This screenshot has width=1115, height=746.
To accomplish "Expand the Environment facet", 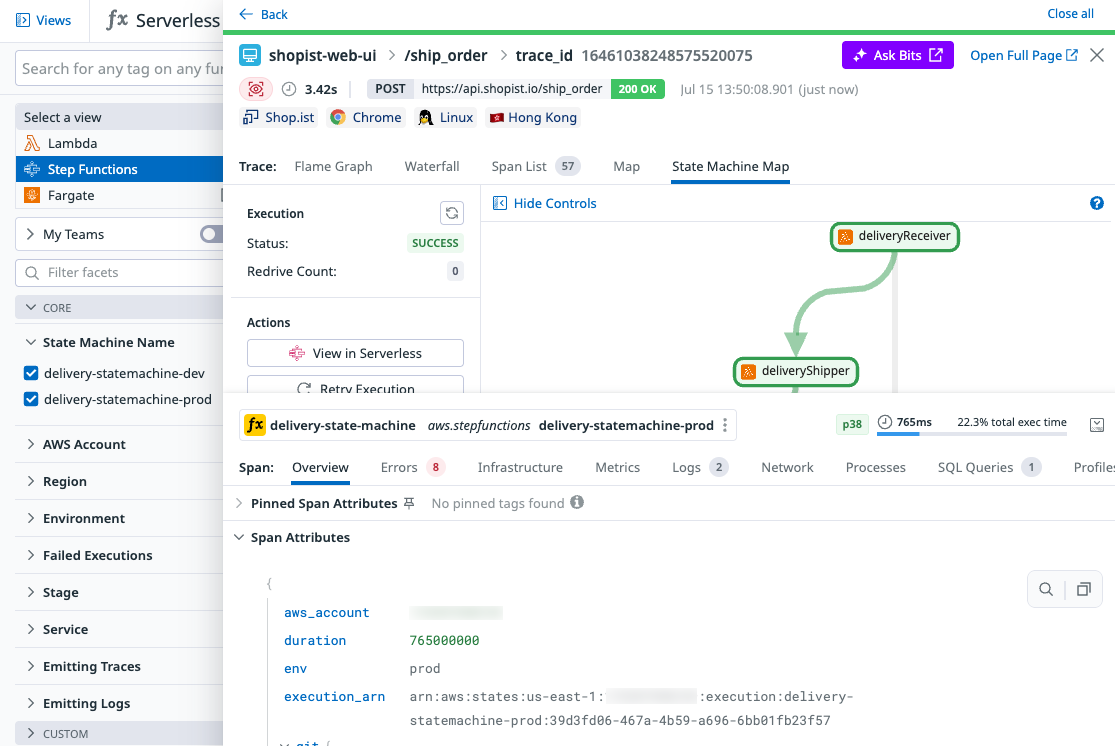I will point(31,518).
